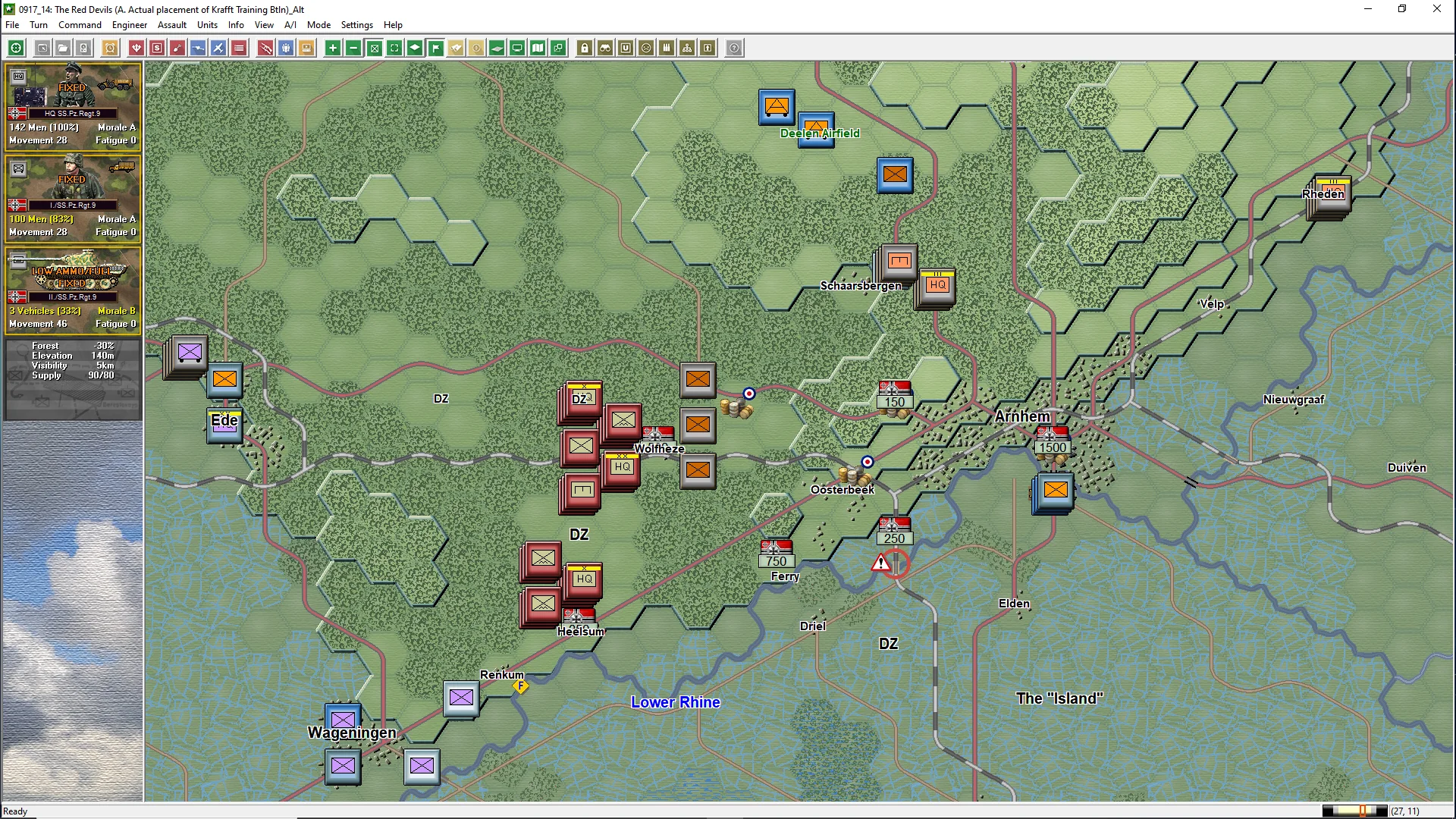Click the olive binoculars toolbar icon
The image size is (1456, 819).
(x=605, y=49)
